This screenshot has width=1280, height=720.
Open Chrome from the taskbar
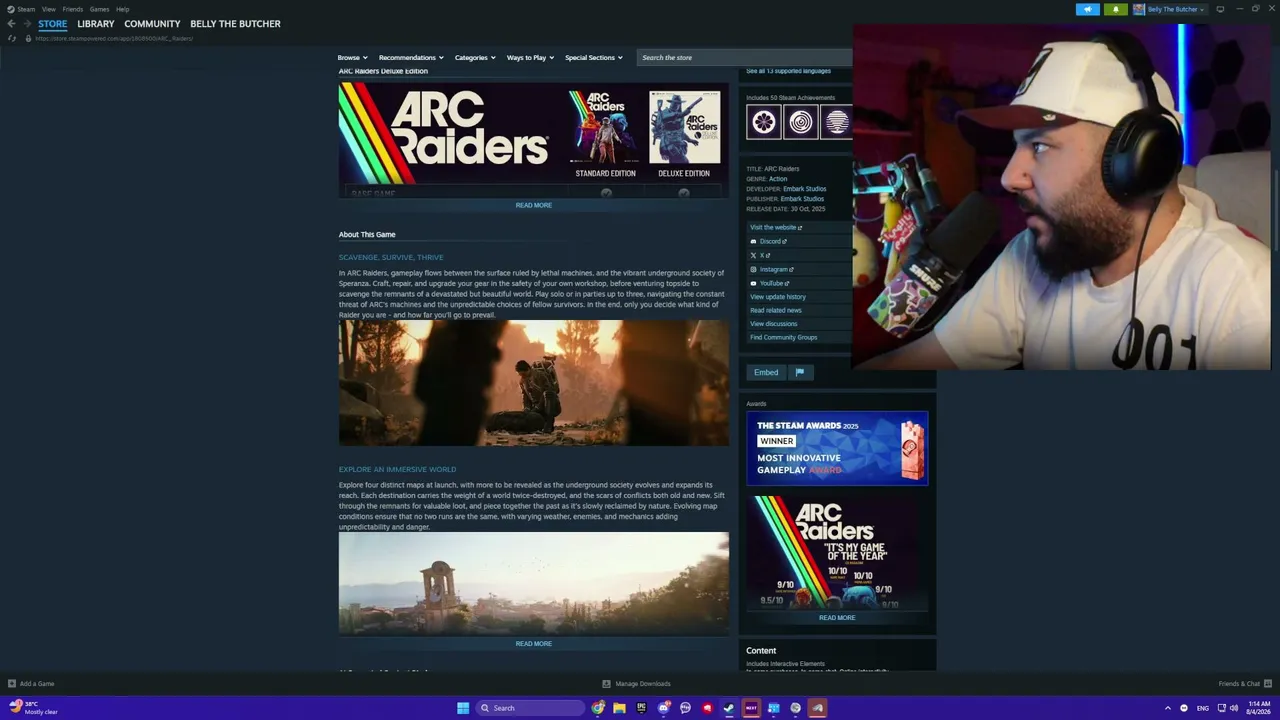point(598,708)
